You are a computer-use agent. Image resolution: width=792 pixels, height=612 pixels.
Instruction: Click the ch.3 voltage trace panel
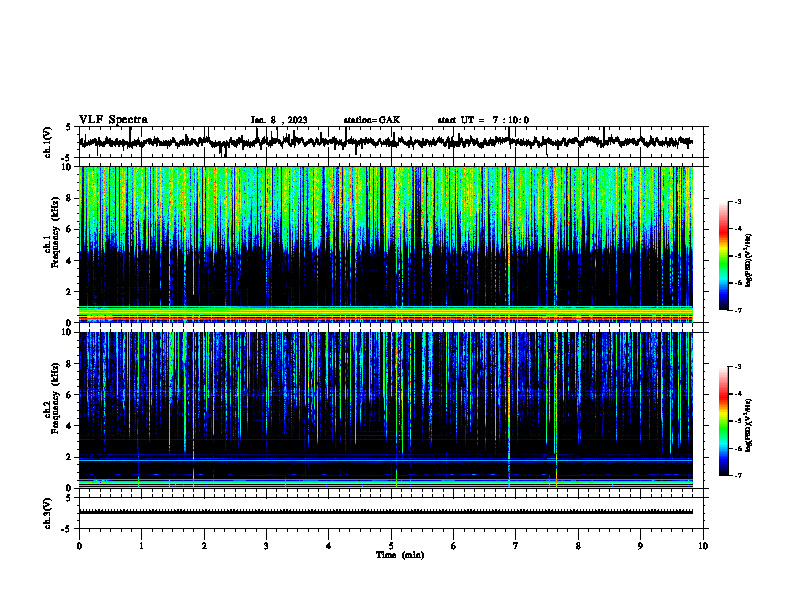(386, 512)
